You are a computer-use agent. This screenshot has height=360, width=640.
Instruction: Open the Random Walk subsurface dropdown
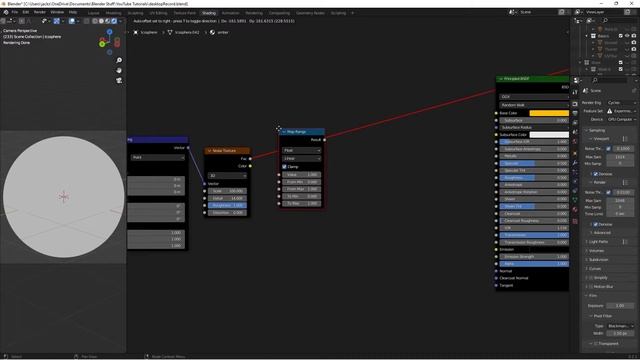pos(534,105)
